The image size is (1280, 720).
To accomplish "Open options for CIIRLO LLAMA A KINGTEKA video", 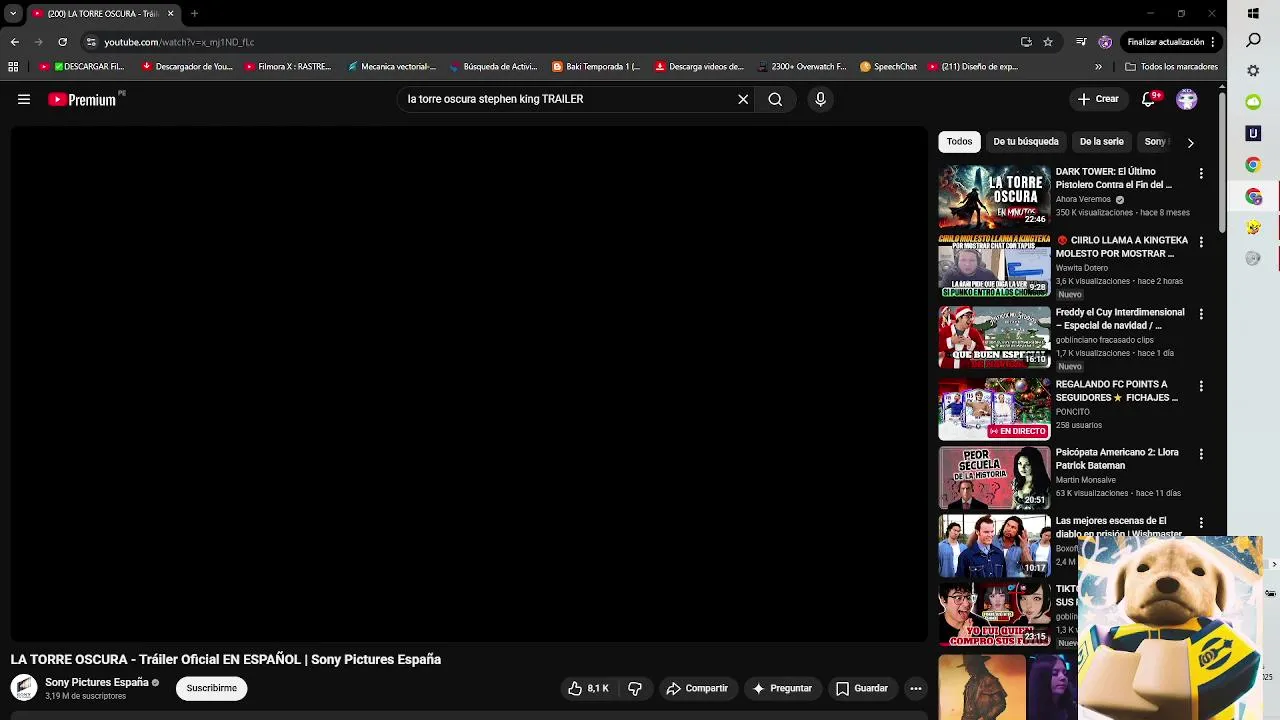I will point(1201,242).
